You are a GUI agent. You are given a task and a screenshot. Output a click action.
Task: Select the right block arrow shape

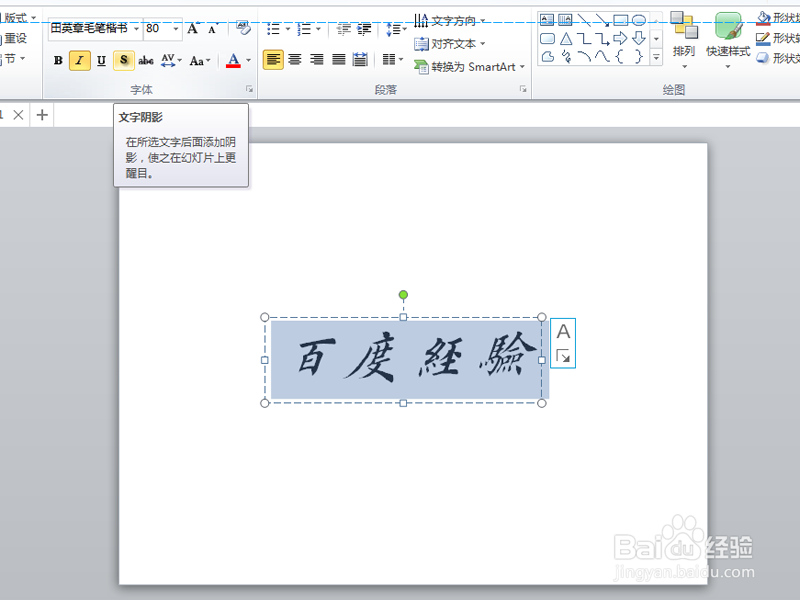(x=620, y=39)
